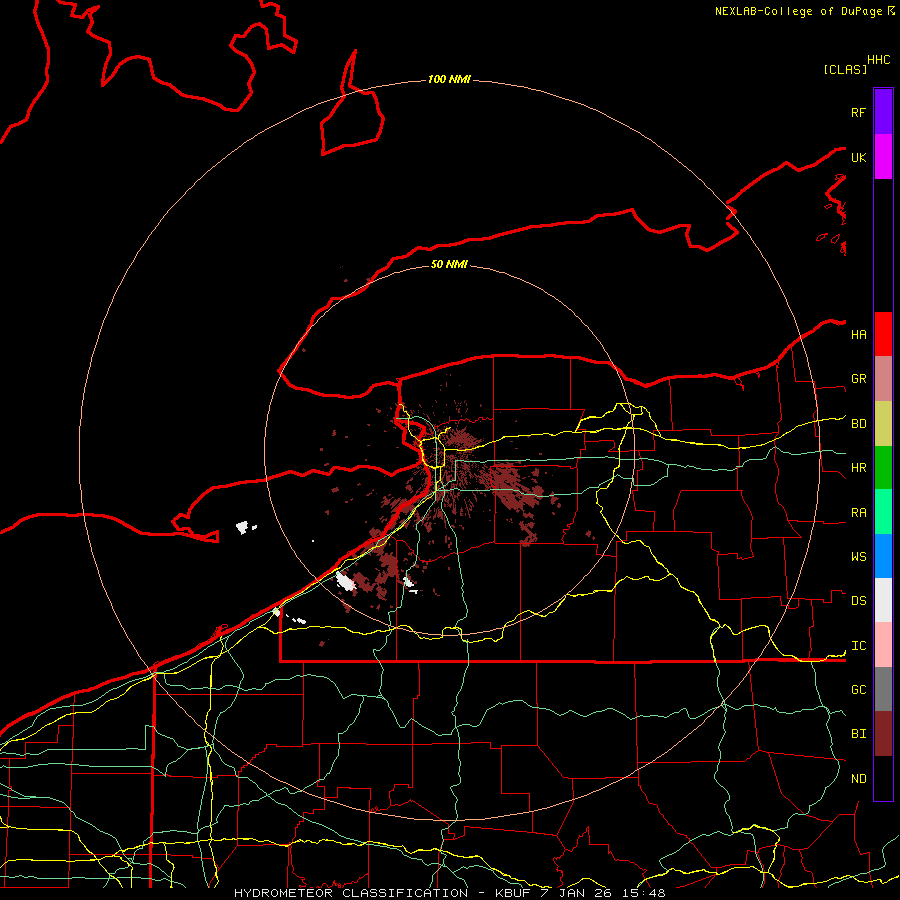Select the HR legend label
This screenshot has width=900, height=900.
pos(858,468)
